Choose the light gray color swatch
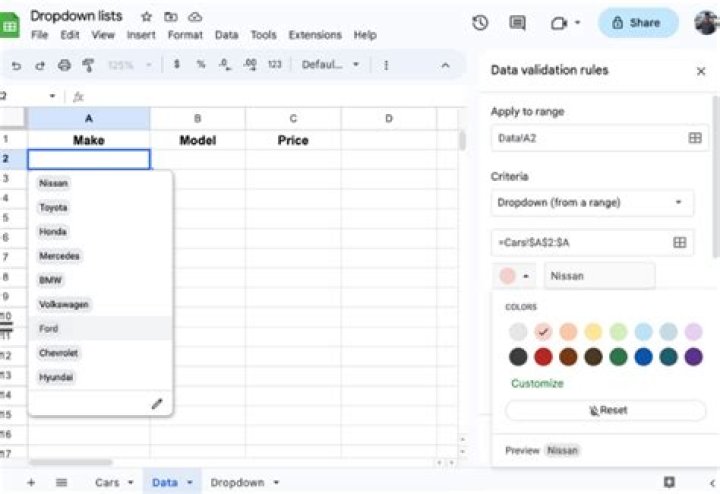Screen dimensions: 720x494 click(x=518, y=331)
